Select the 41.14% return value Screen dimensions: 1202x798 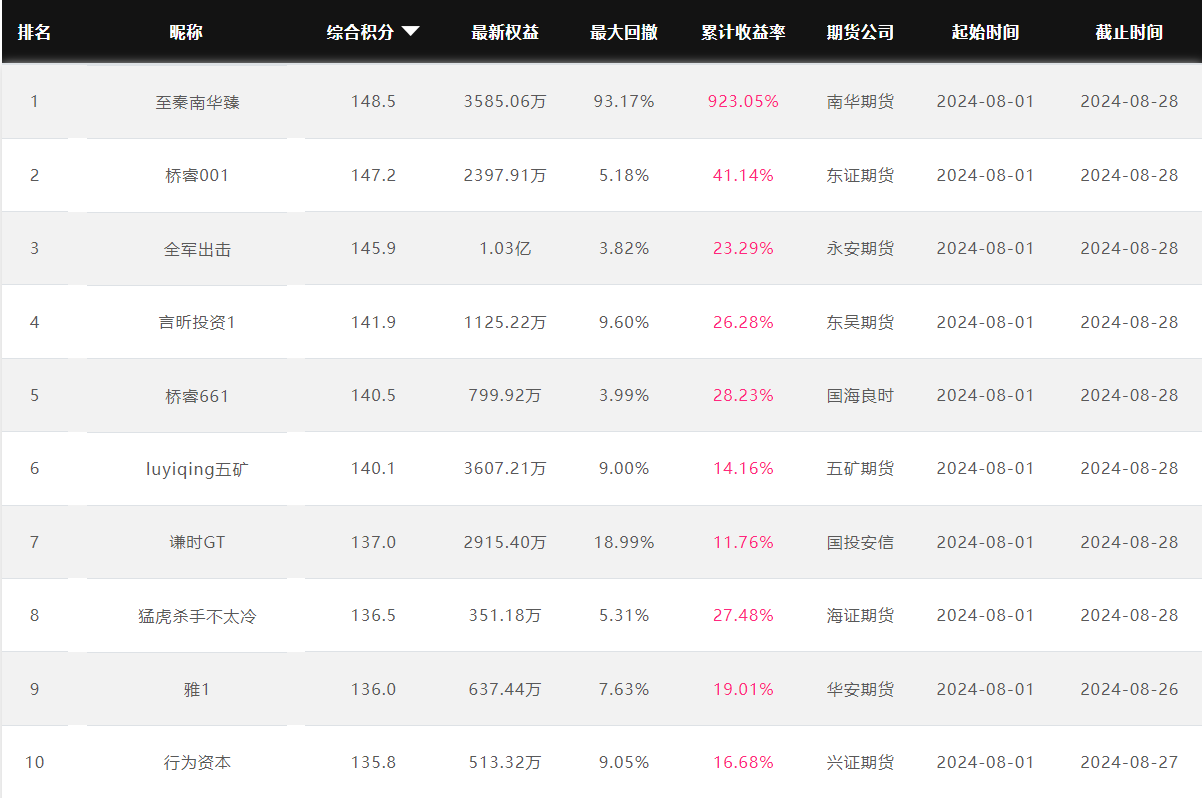[743, 175]
